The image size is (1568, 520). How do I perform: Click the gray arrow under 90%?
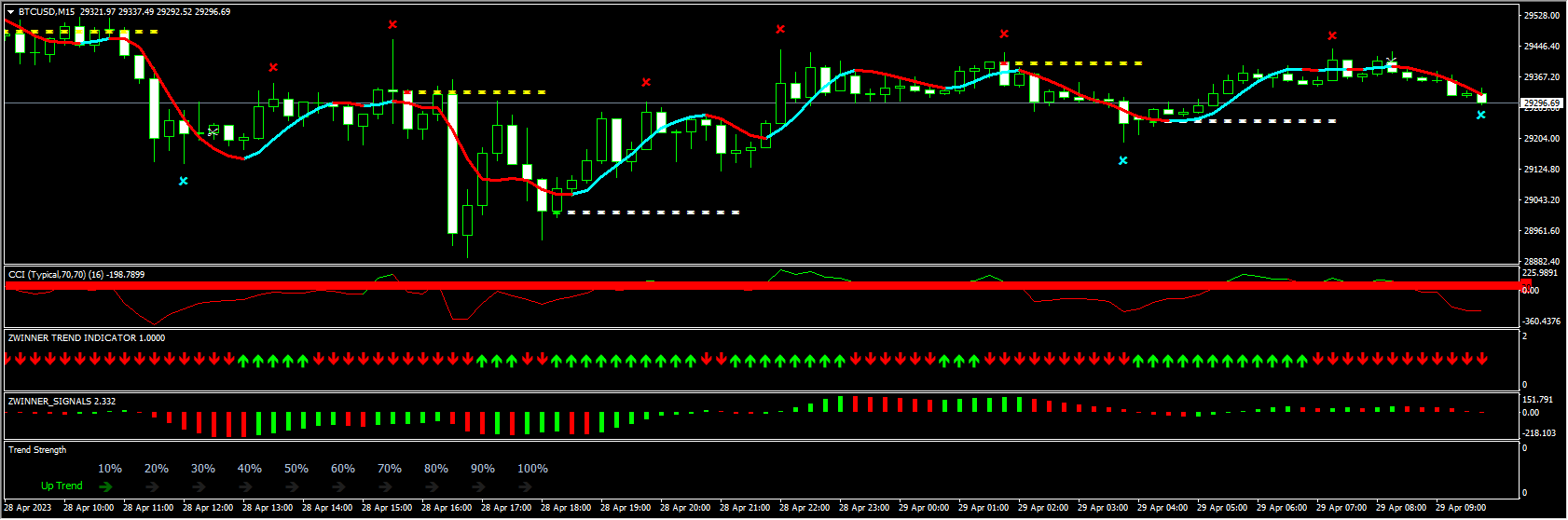(x=478, y=486)
